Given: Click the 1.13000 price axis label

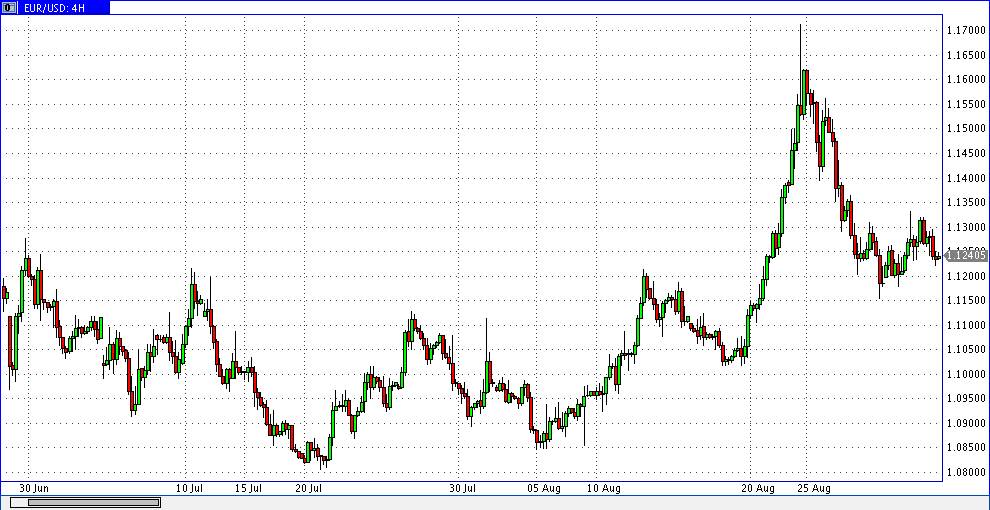Looking at the screenshot, I should pos(966,227).
